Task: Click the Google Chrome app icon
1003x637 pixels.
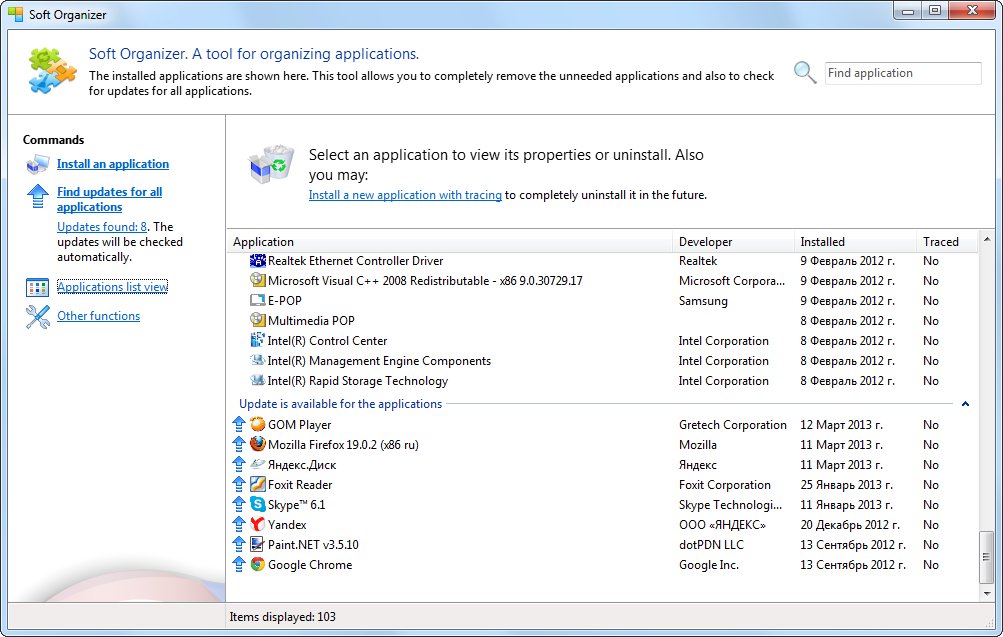Action: coord(258,564)
